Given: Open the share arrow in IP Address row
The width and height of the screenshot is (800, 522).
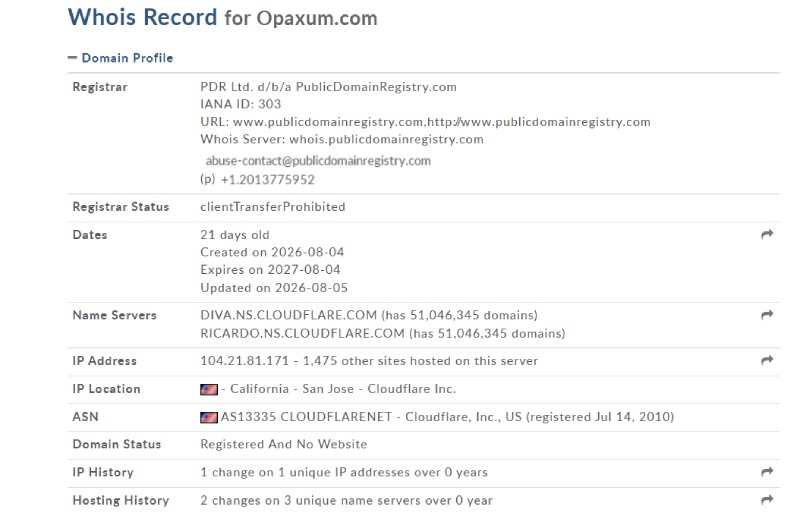Looking at the screenshot, I should click(x=767, y=361).
